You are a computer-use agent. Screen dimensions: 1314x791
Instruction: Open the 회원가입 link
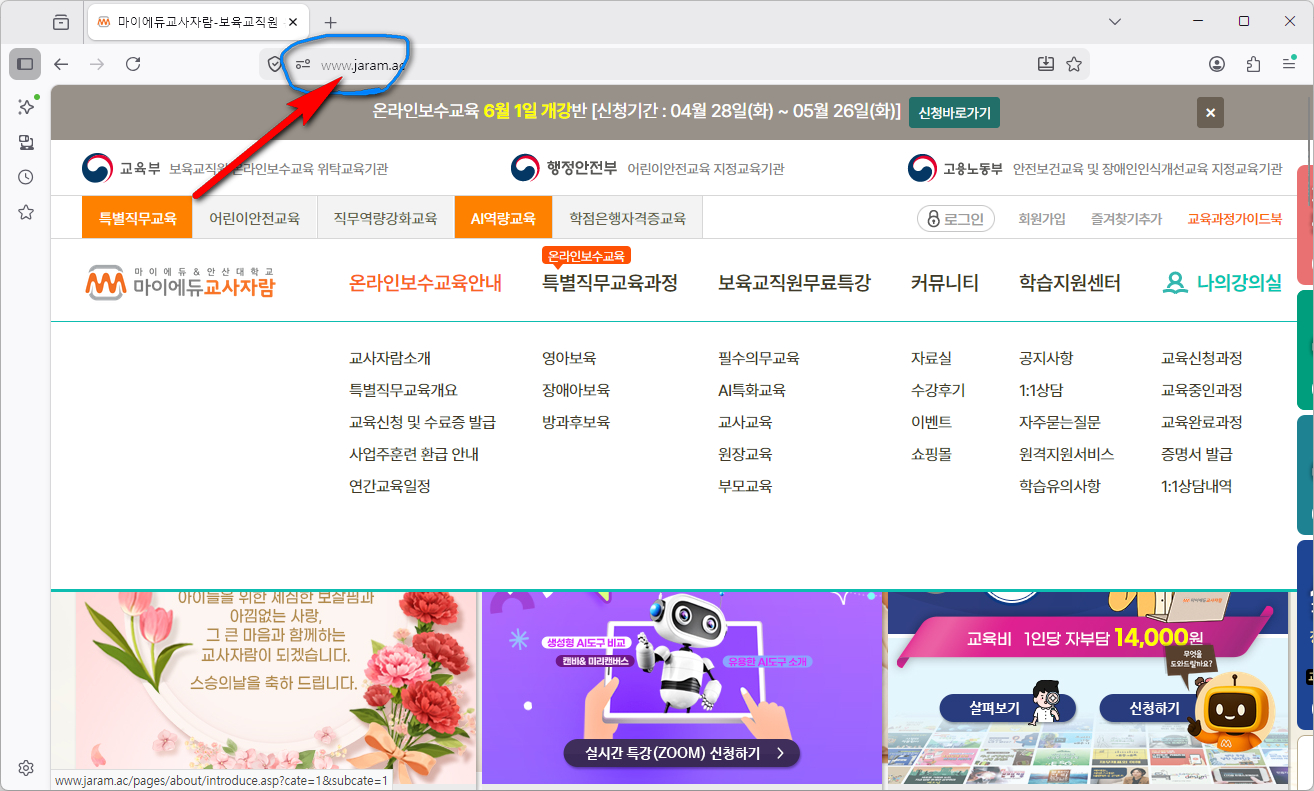(1042, 218)
